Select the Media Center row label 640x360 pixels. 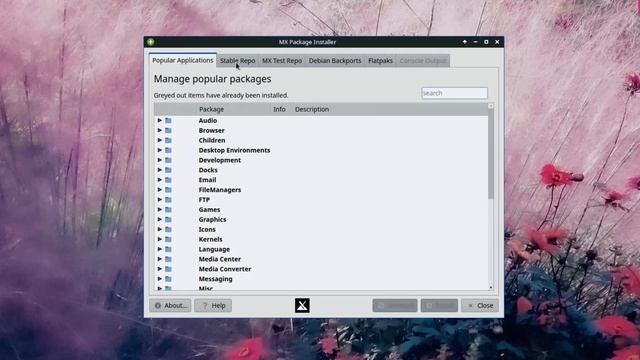(x=220, y=259)
